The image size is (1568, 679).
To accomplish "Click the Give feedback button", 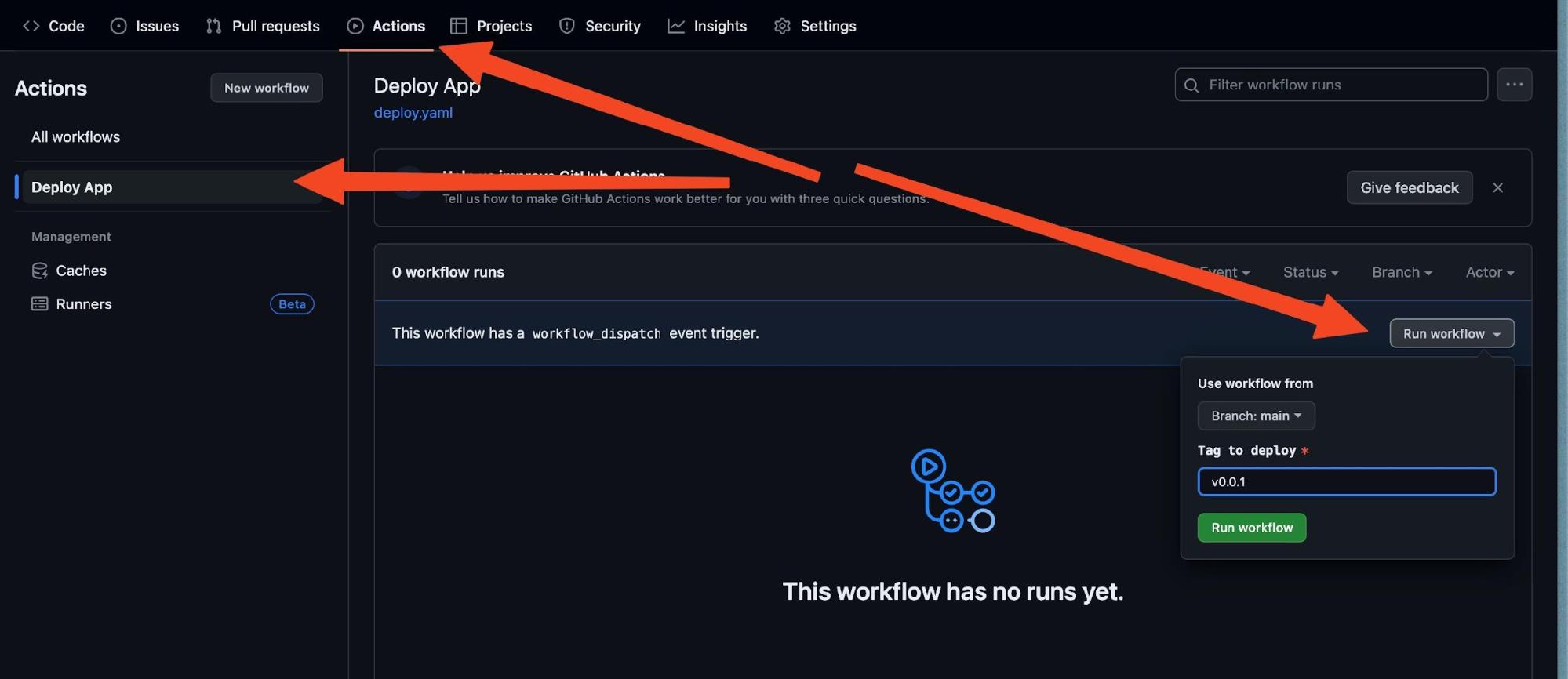I will 1409,187.
